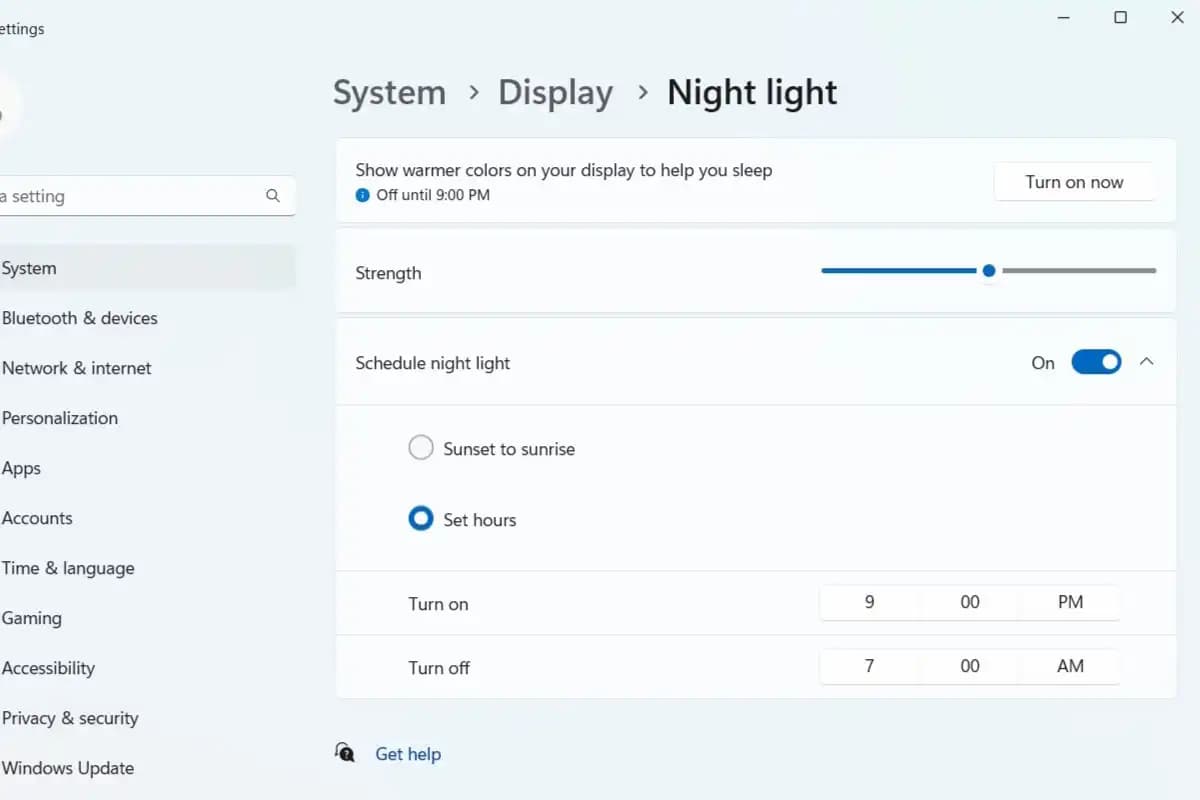This screenshot has height=800, width=1200.
Task: Click the info icon beside Off until 9:00 PM
Action: click(363, 195)
